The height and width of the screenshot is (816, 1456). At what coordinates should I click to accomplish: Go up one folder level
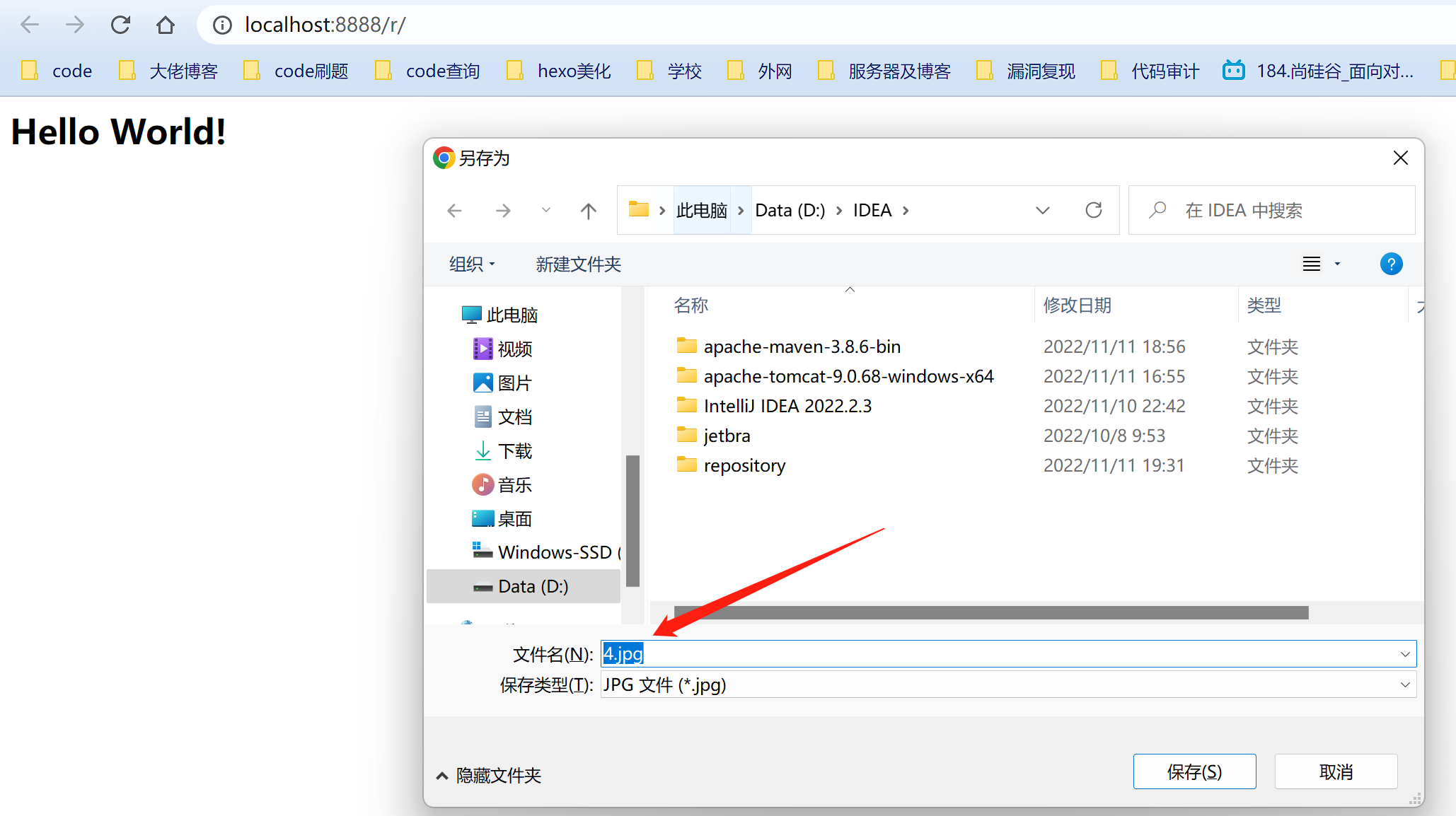click(x=588, y=211)
